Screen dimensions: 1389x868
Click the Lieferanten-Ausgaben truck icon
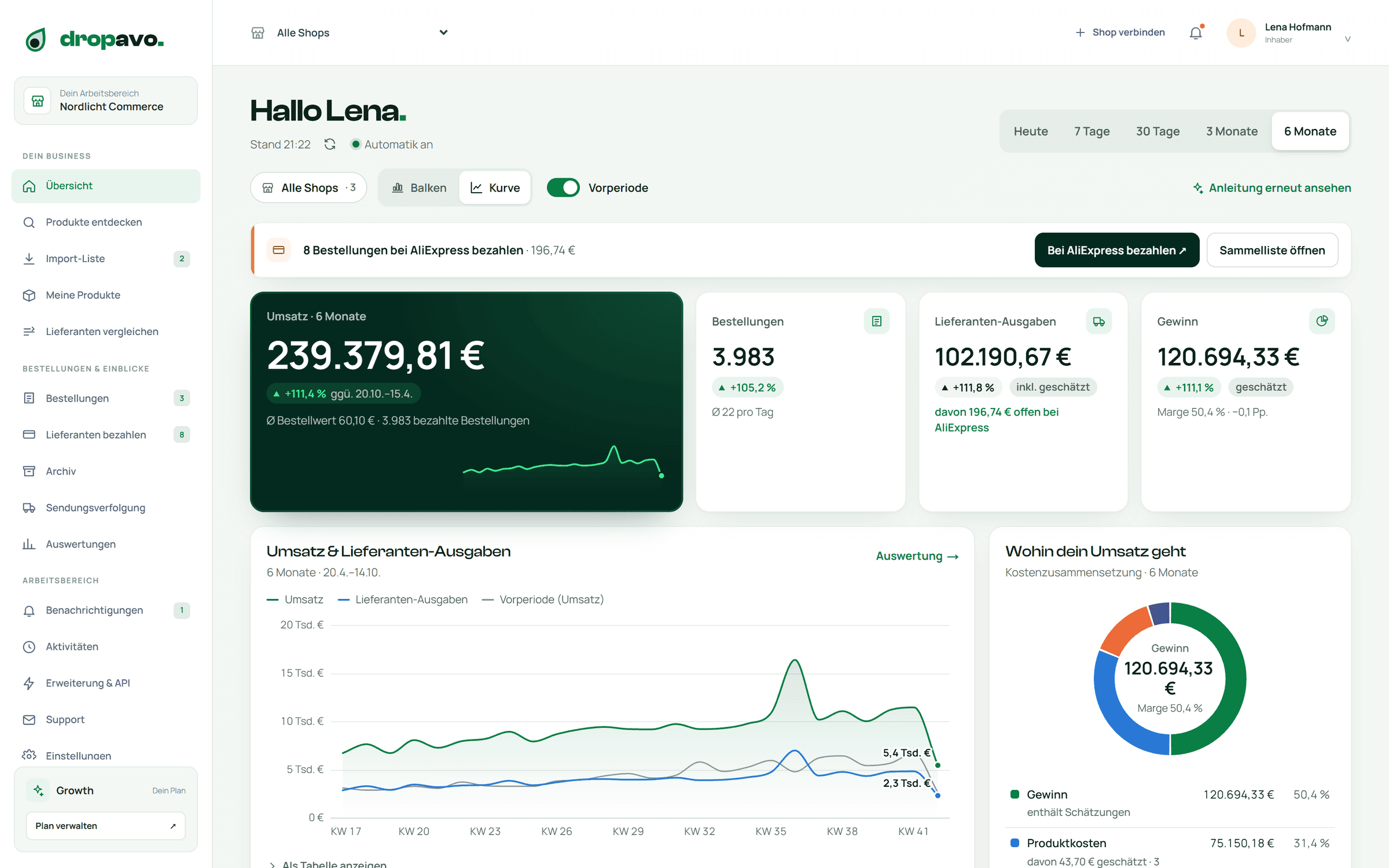pos(1098,321)
